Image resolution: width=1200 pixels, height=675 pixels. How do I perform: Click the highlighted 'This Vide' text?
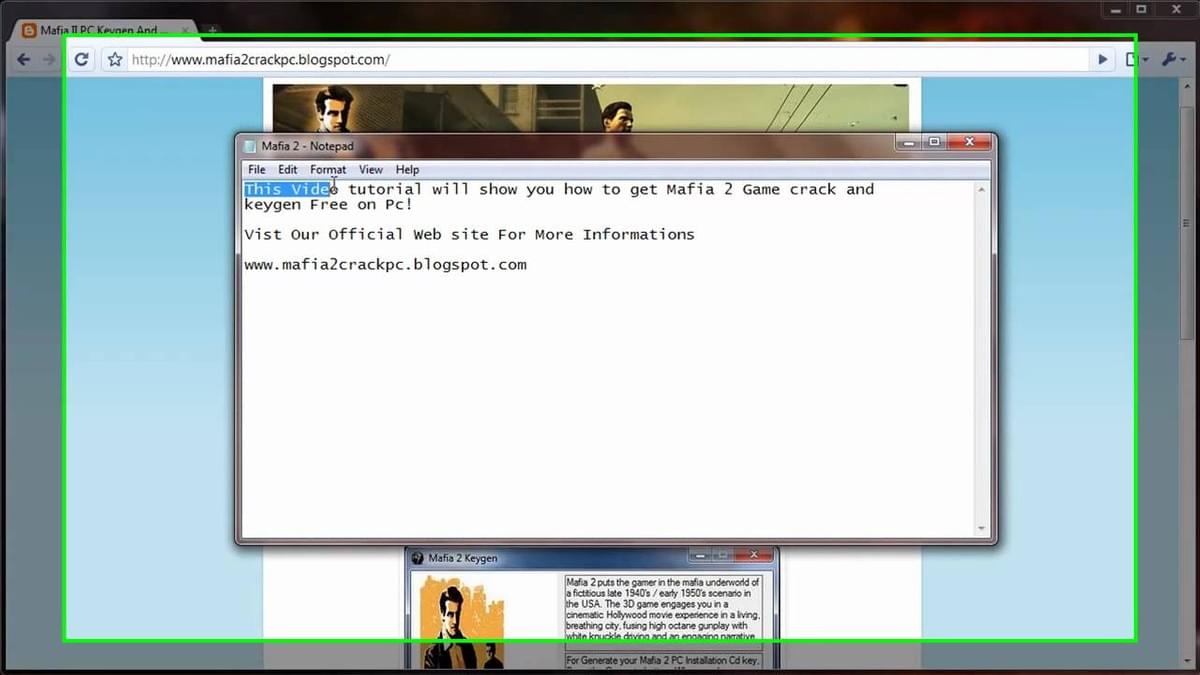point(287,189)
